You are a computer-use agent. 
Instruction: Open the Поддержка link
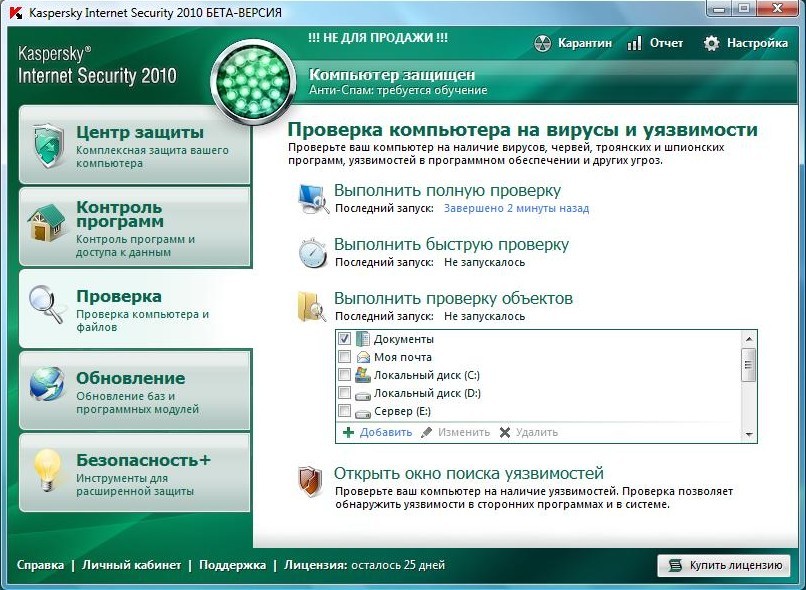232,565
